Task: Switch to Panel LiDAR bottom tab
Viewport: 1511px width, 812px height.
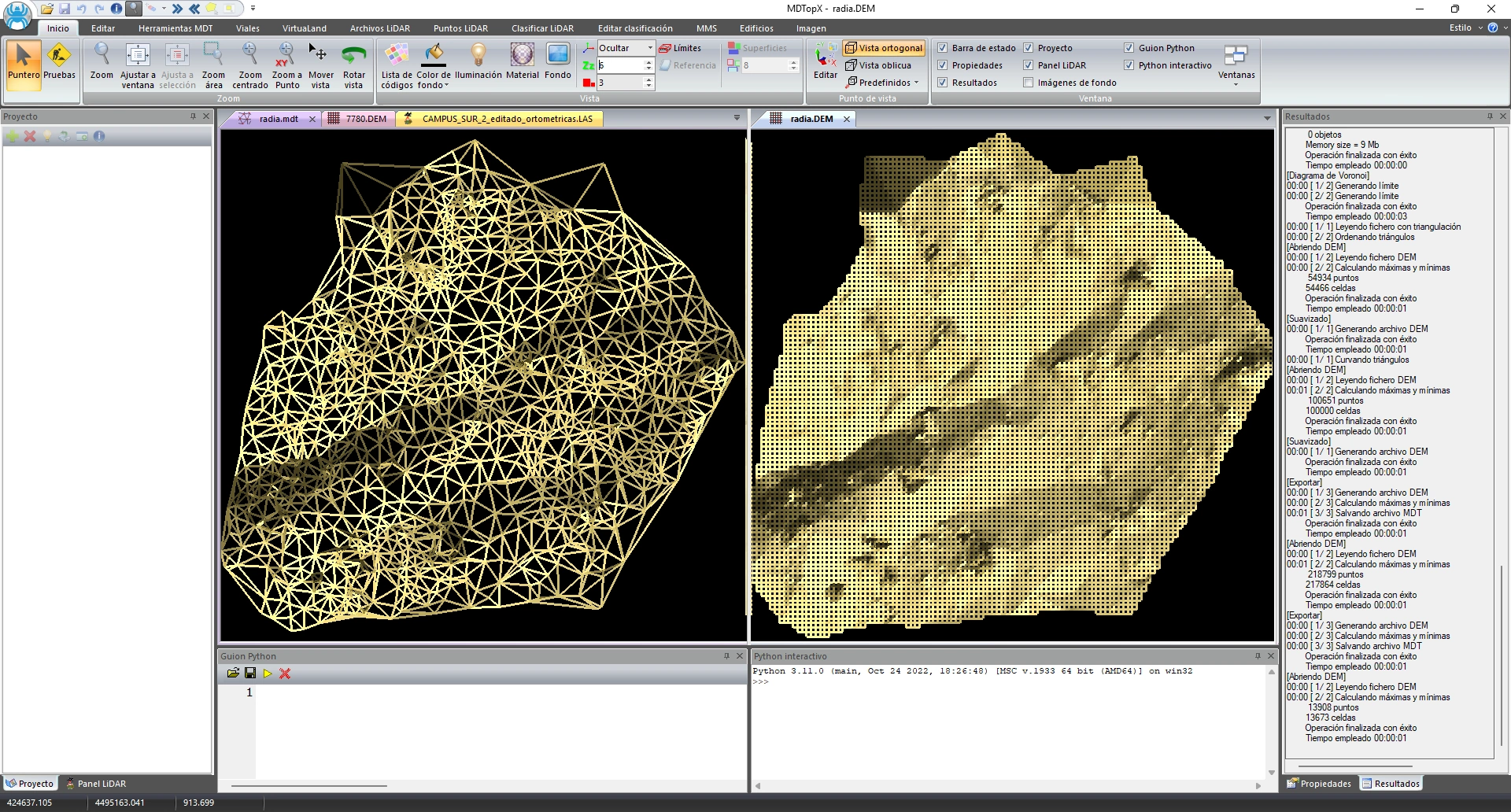Action: [x=96, y=784]
